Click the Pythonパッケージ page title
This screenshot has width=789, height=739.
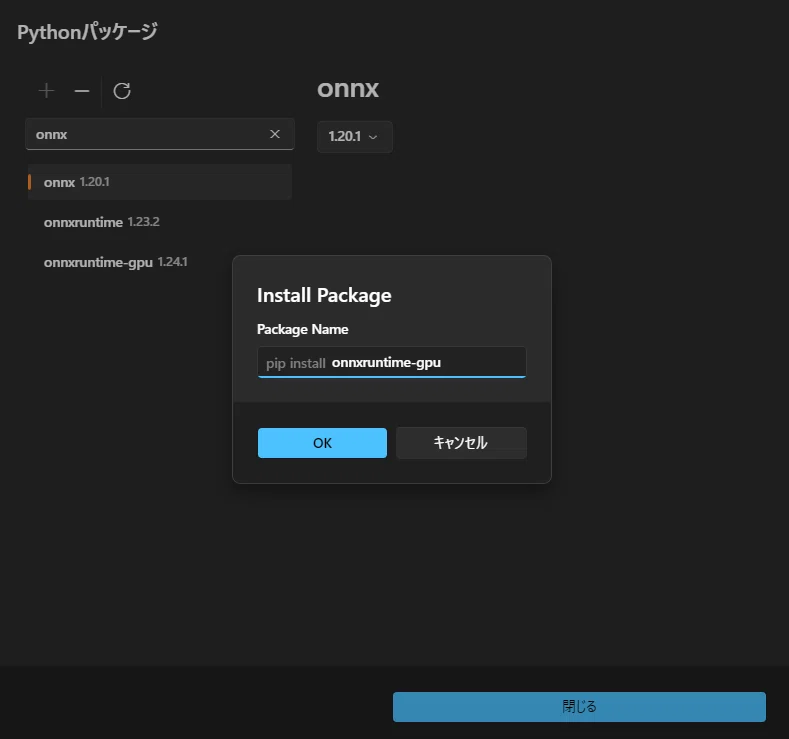[x=88, y=32]
